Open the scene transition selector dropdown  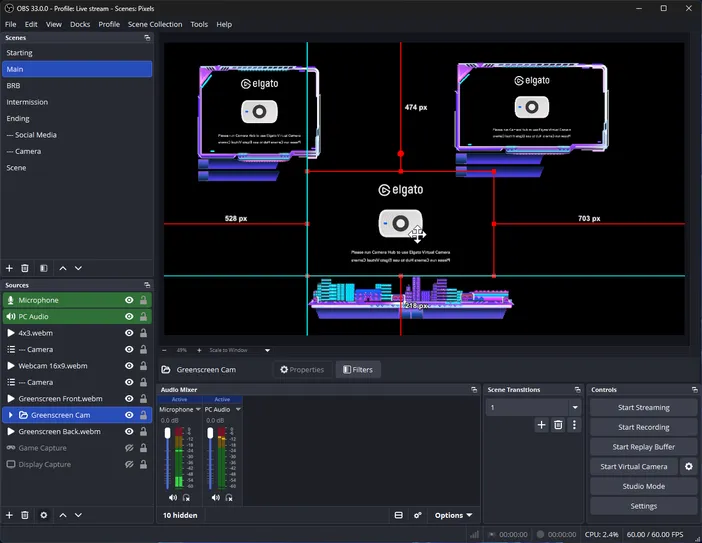coord(575,407)
